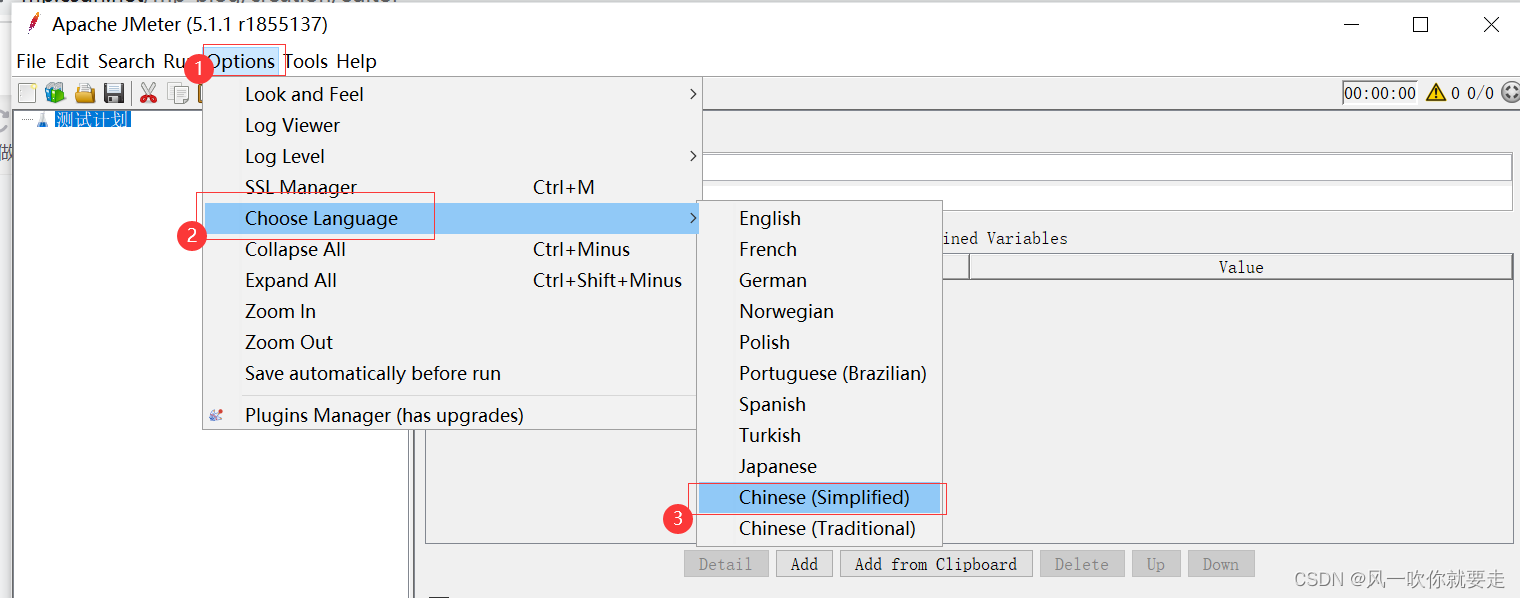The height and width of the screenshot is (598, 1520).
Task: Select Portuguese (Brazilian) language
Action: pyautogui.click(x=819, y=373)
